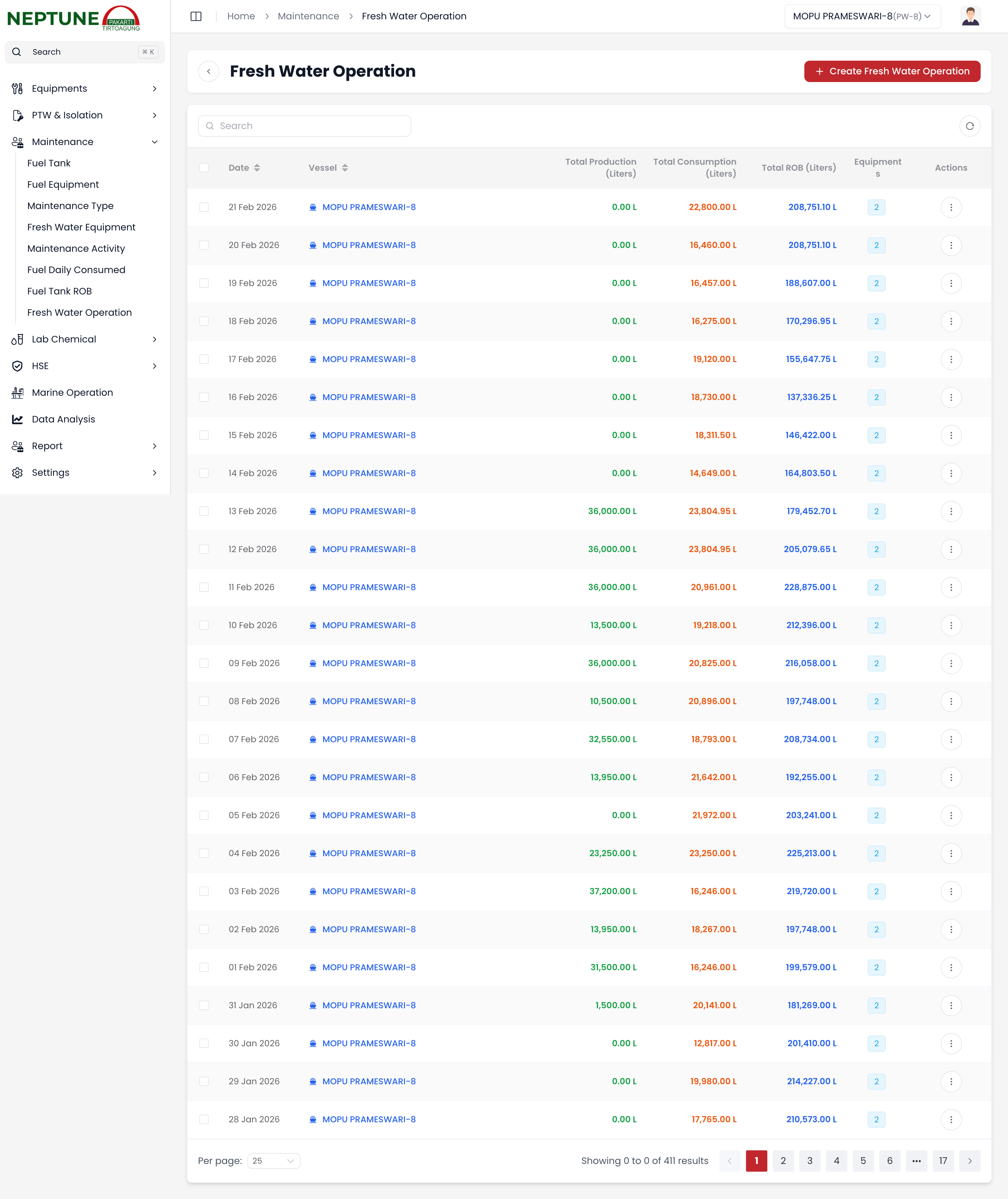
Task: Click the user avatar icon
Action: (x=970, y=16)
